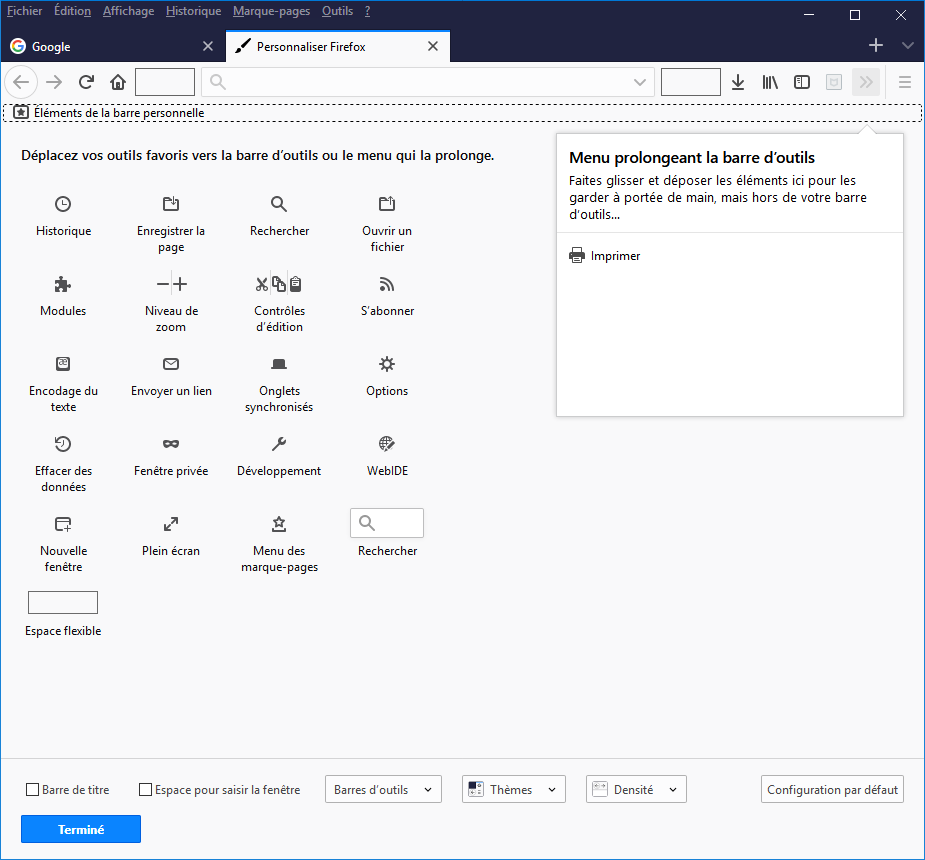Click the Options gear icon
Viewport: 925px width, 860px height.
(387, 364)
